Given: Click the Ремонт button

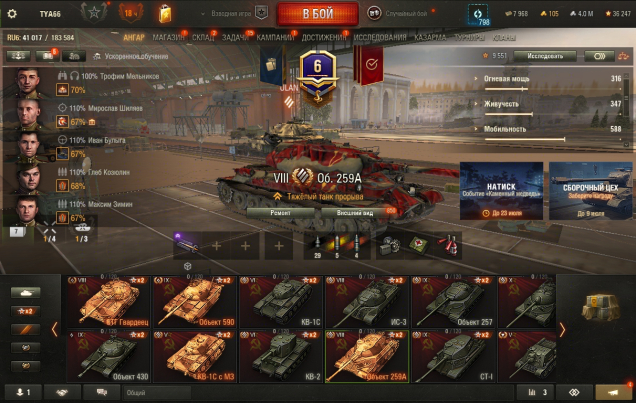Looking at the screenshot, I should click(280, 213).
